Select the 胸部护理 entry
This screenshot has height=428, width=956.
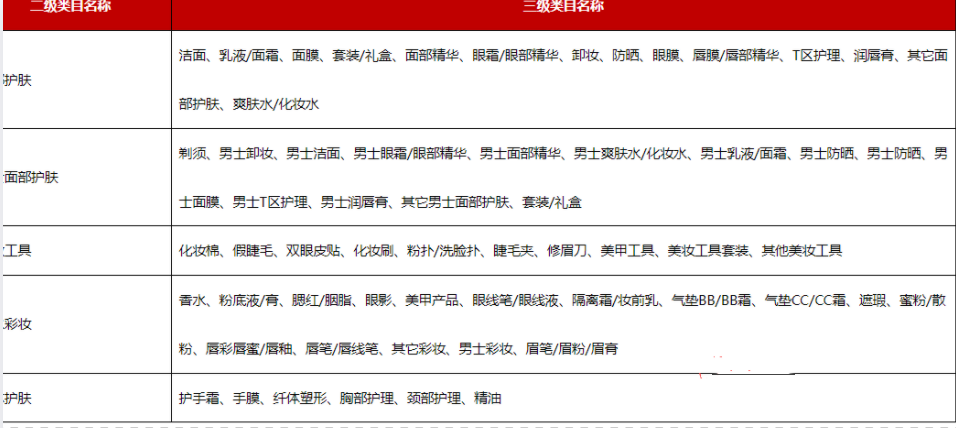tap(366, 399)
